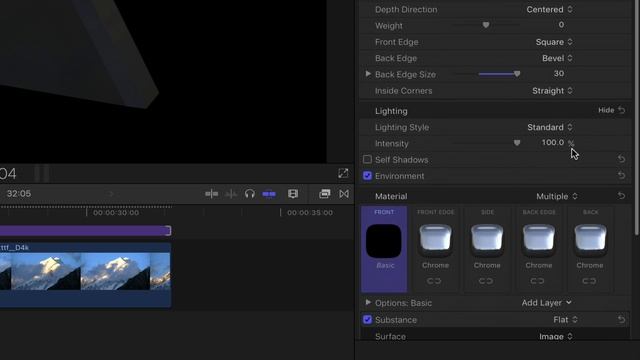
Task: Toggle audio skimming icon
Action: [x=231, y=194]
